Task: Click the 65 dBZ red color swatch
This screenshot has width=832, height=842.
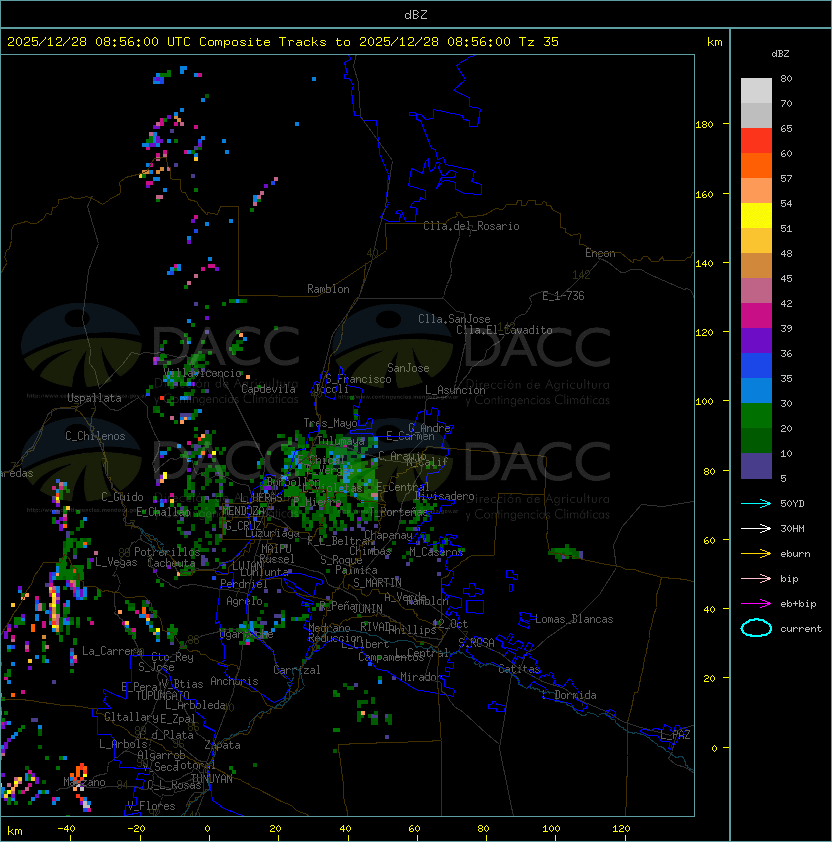Action: tap(756, 141)
